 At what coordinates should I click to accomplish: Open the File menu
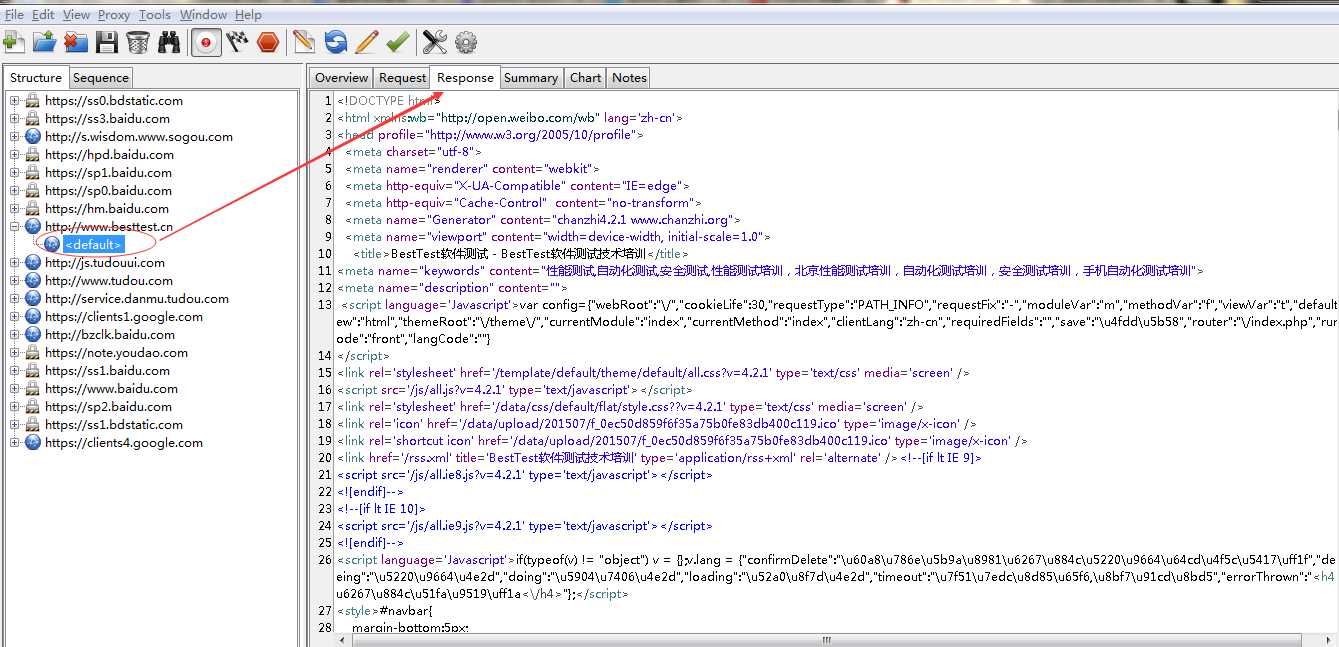click(14, 15)
